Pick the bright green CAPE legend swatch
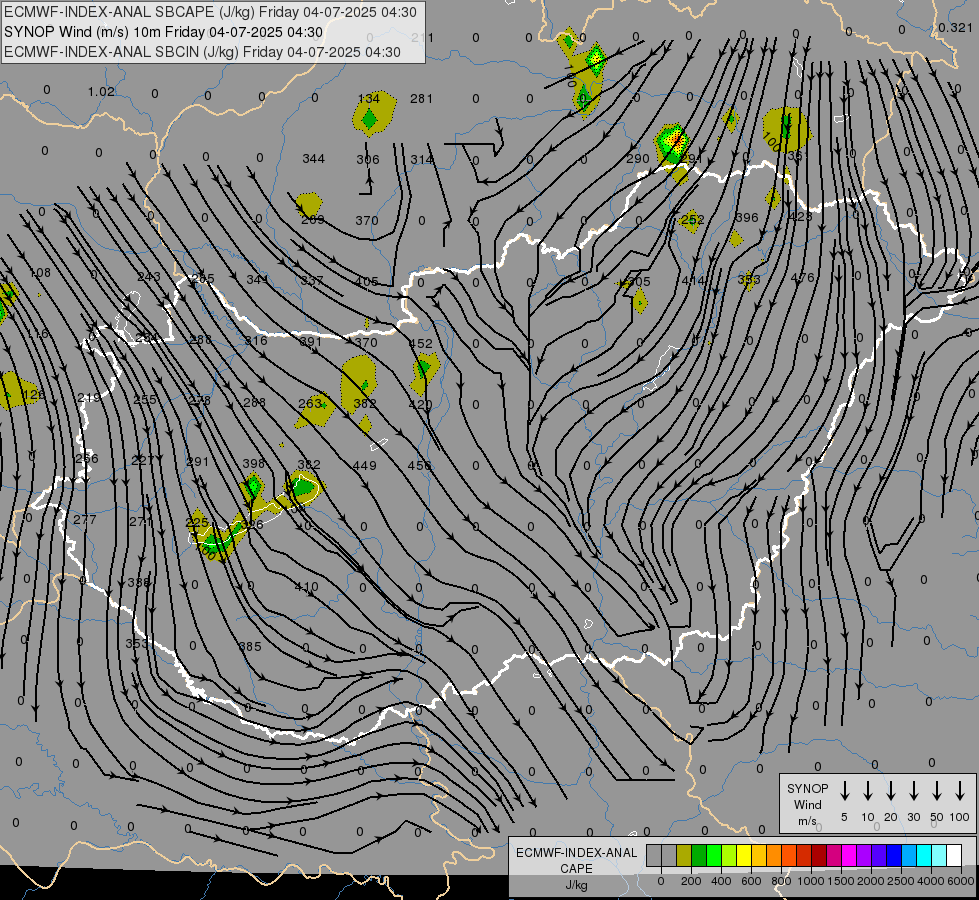979x900 pixels. (714, 855)
